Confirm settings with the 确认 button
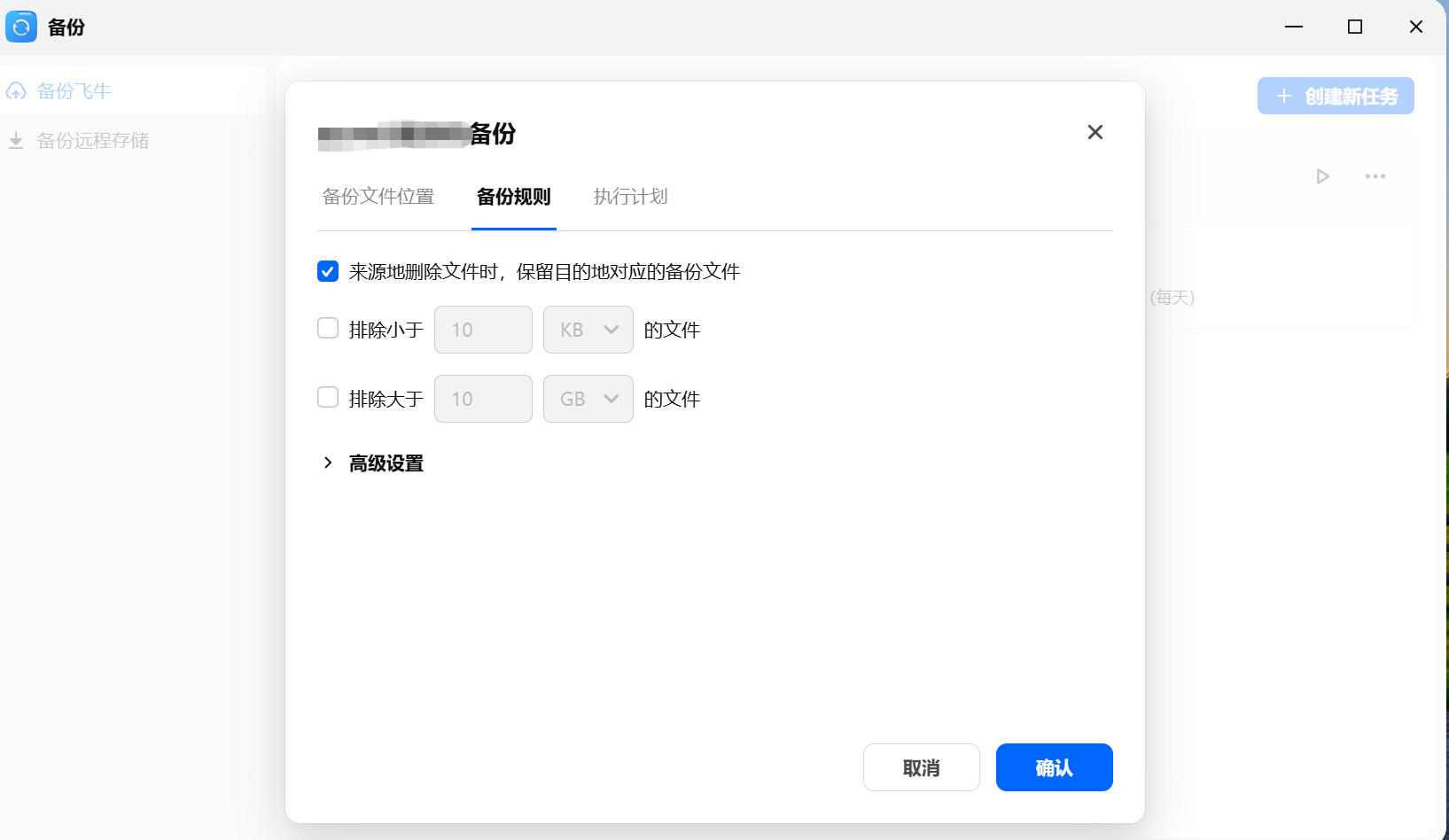This screenshot has height=840, width=1449. pos(1054,767)
